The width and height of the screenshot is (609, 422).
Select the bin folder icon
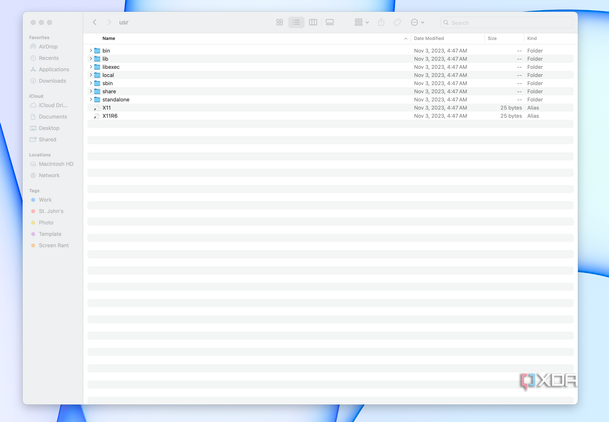click(x=97, y=50)
